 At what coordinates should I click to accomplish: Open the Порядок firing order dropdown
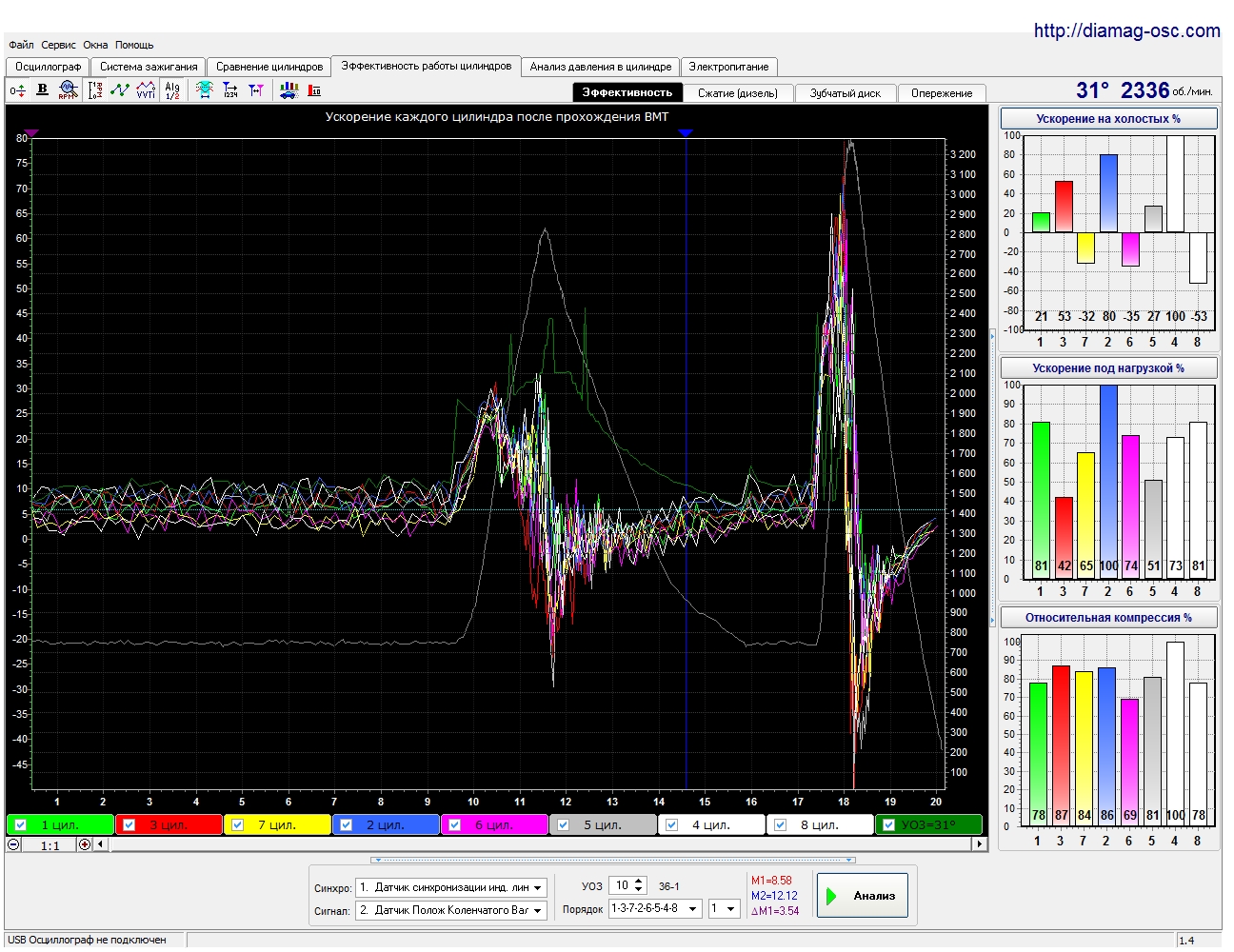coord(655,909)
